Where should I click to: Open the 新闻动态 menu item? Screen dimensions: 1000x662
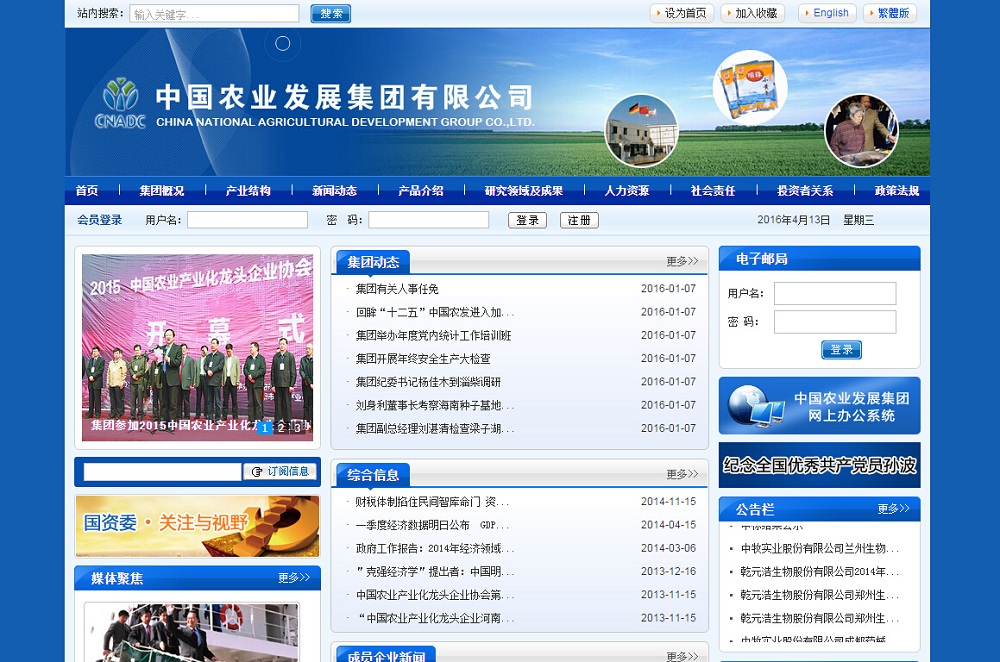(334, 190)
